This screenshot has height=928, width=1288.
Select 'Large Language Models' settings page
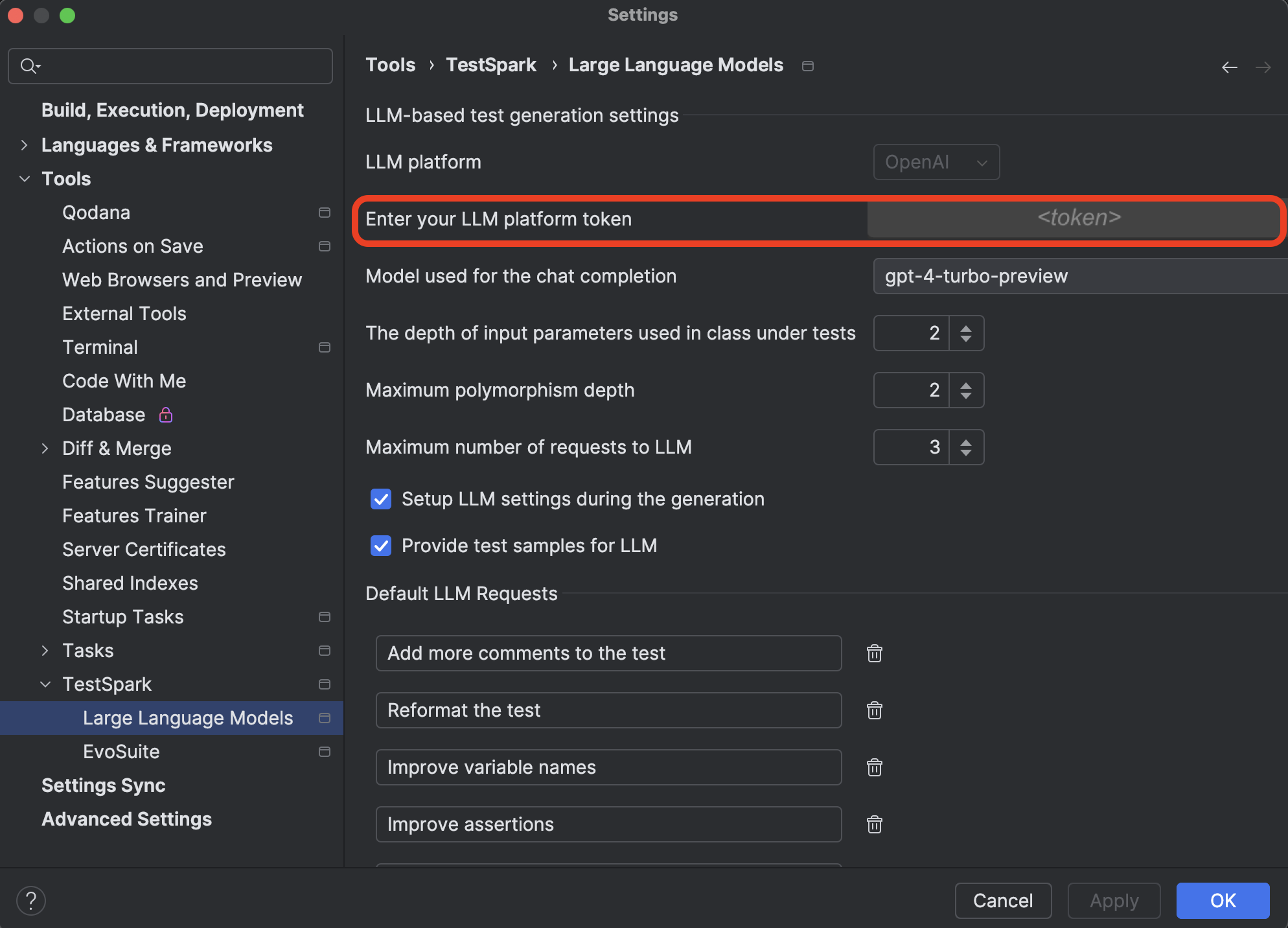click(x=188, y=718)
